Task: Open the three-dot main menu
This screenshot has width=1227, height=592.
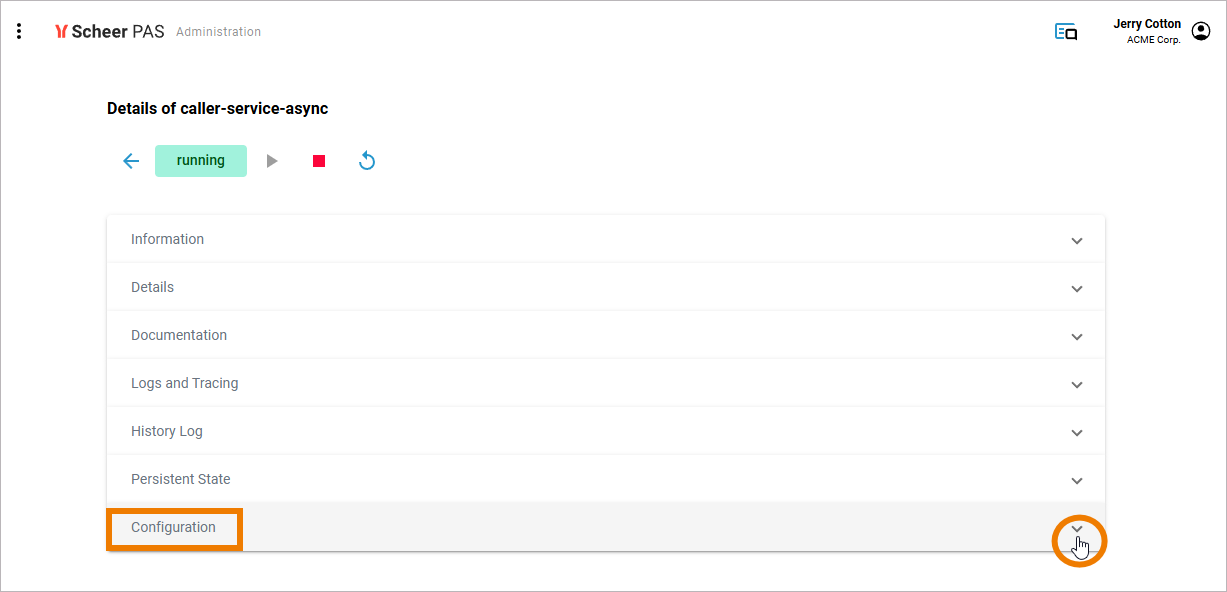Action: (x=19, y=32)
